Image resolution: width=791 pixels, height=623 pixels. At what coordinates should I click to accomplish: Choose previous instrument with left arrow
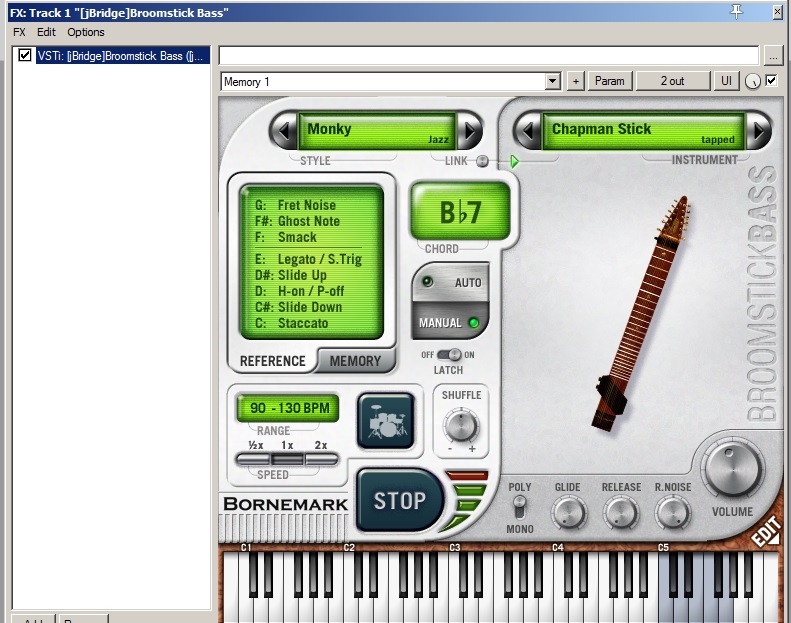click(528, 131)
